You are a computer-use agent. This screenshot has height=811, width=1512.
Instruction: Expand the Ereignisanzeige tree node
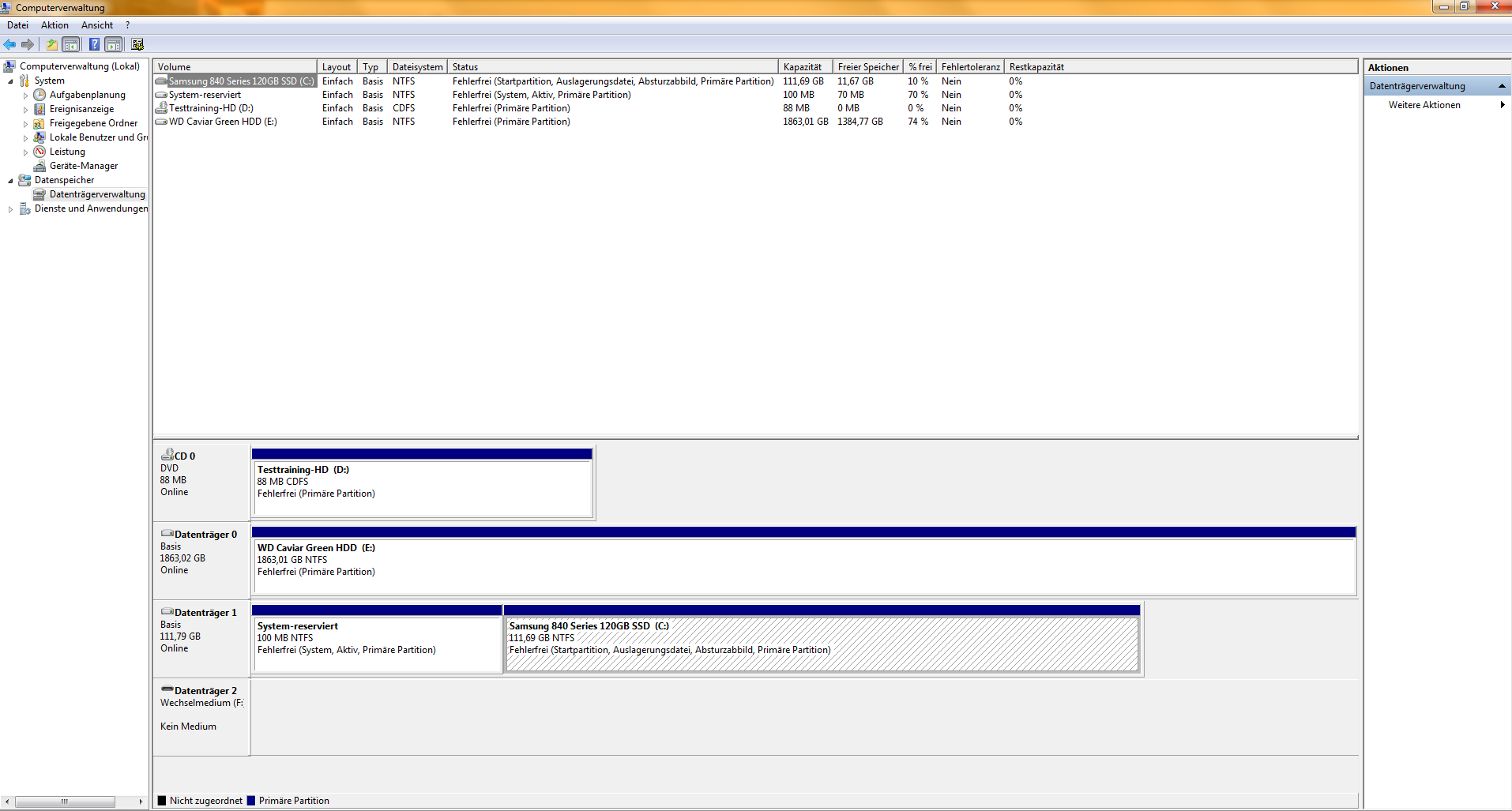point(25,110)
